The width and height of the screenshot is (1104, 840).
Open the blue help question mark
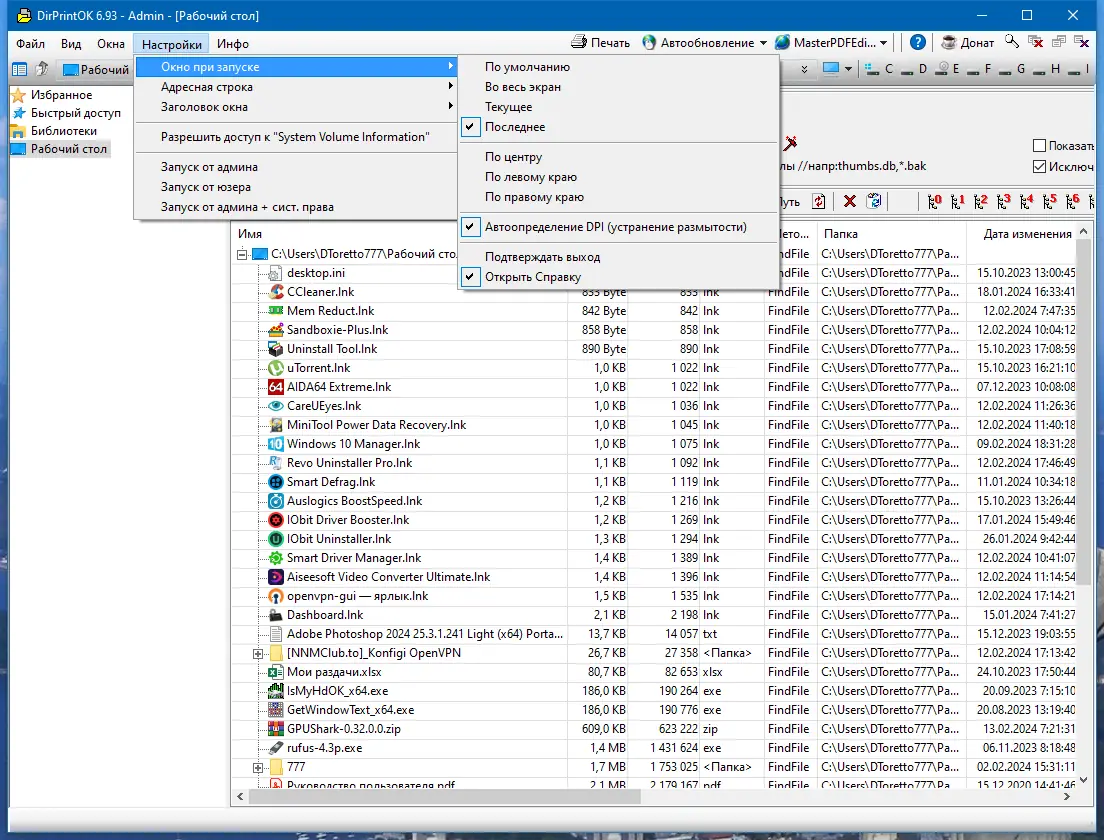tap(917, 42)
